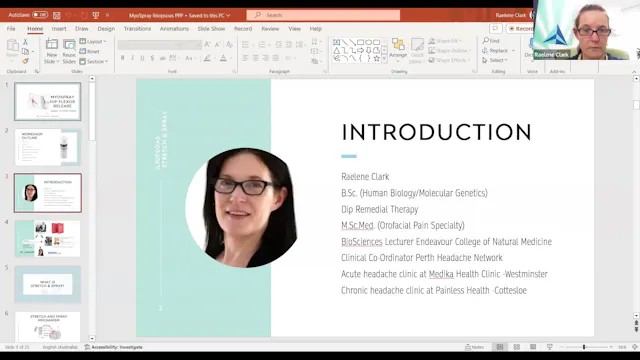
Task: Open the Layout dropdown
Action: 93,42
